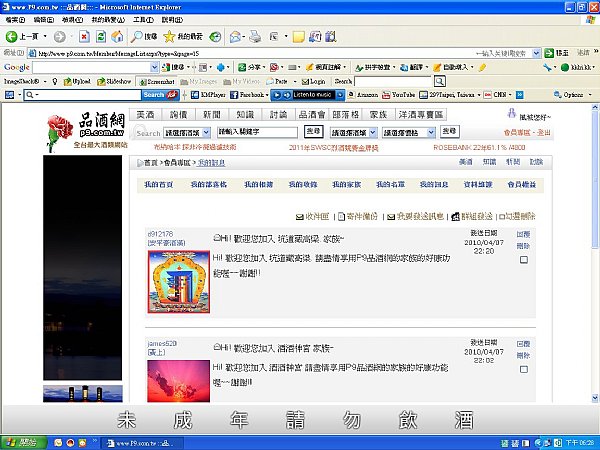Click the green Refresh page icon
The height and width of the screenshot is (450, 600).
pyautogui.click(x=101, y=37)
